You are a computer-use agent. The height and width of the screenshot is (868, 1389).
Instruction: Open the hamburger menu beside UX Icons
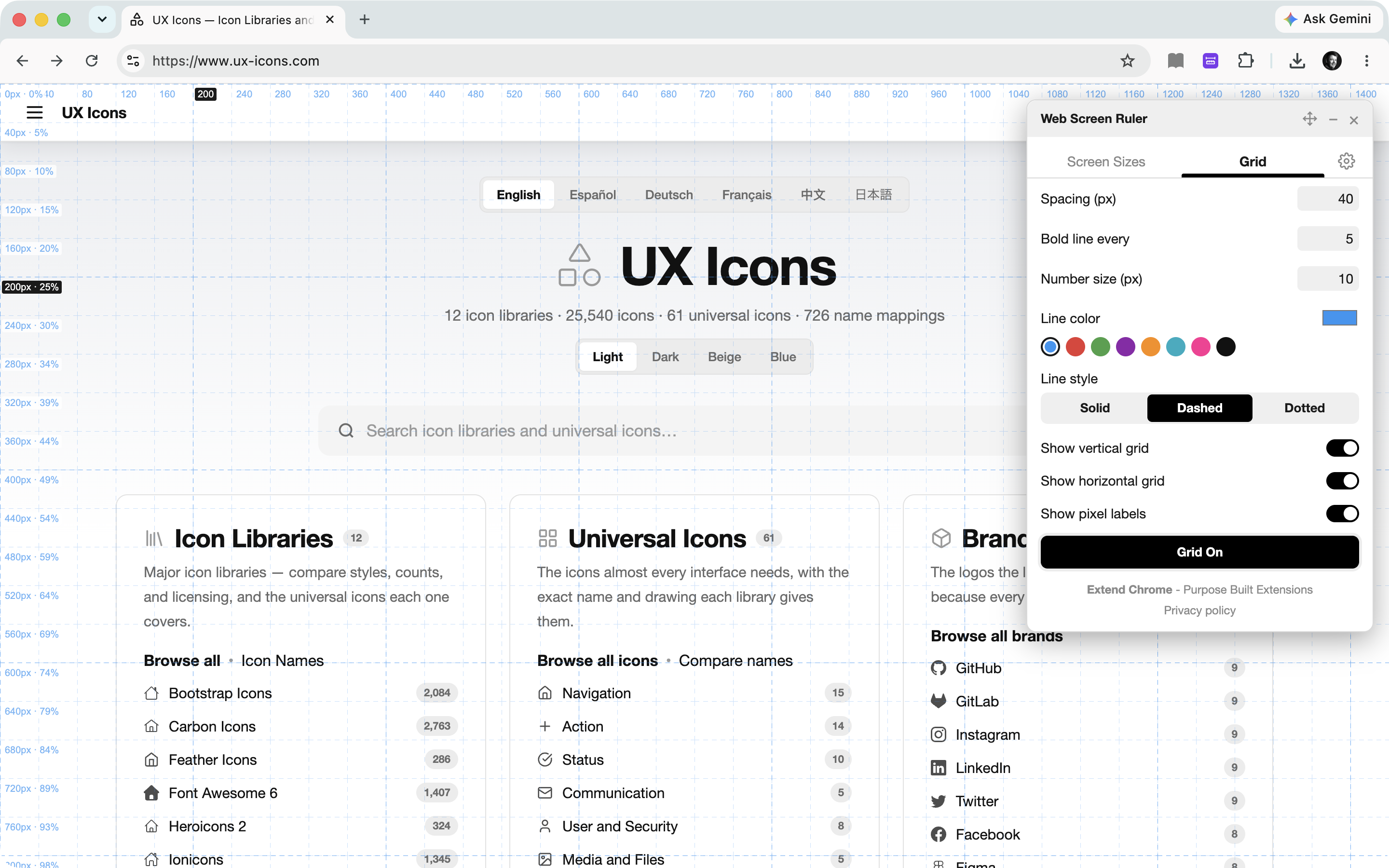pos(34,112)
